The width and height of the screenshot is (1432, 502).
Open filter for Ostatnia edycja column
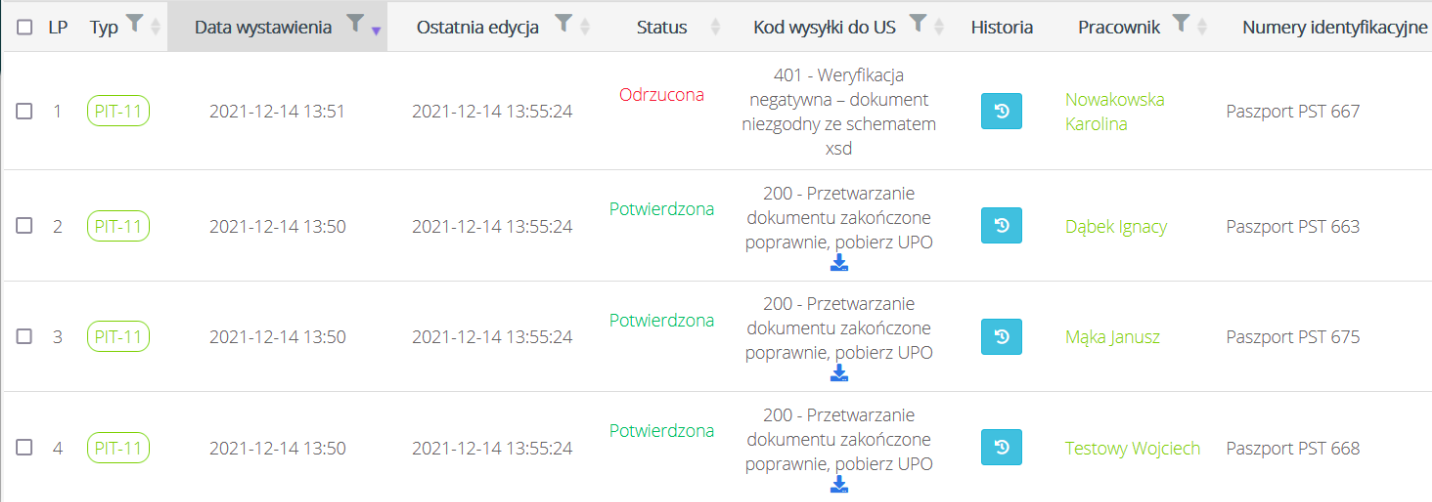pos(563,24)
